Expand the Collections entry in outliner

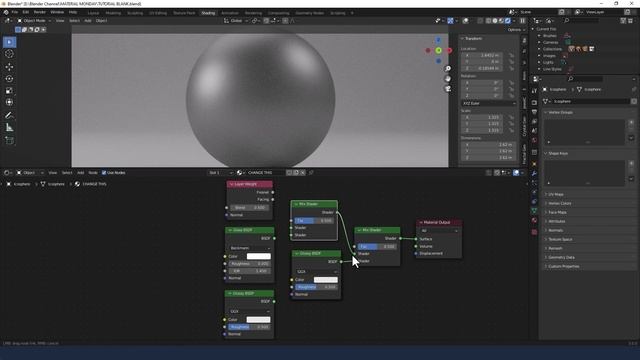pos(539,49)
